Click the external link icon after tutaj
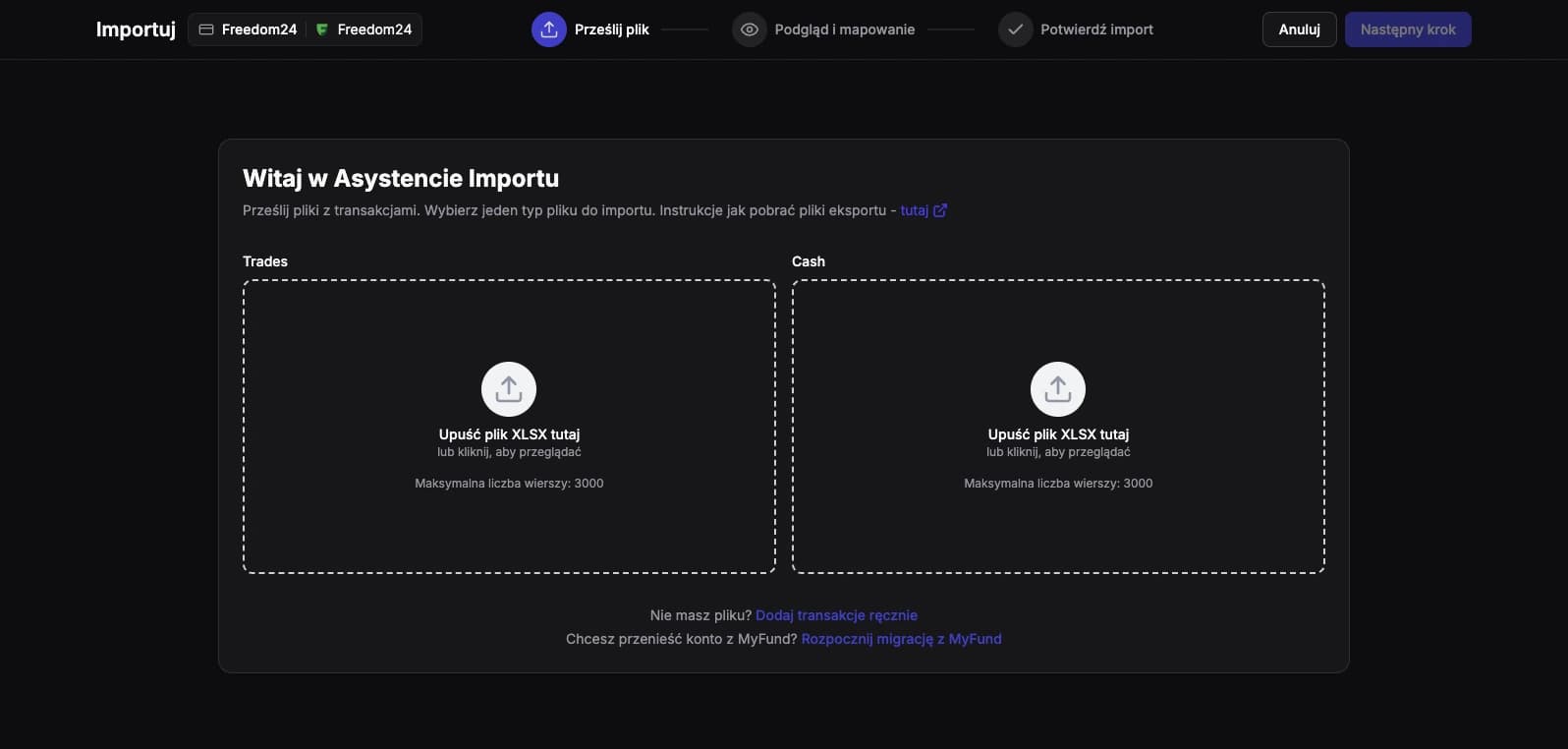Viewport: 1568px width, 749px height. coord(940,210)
